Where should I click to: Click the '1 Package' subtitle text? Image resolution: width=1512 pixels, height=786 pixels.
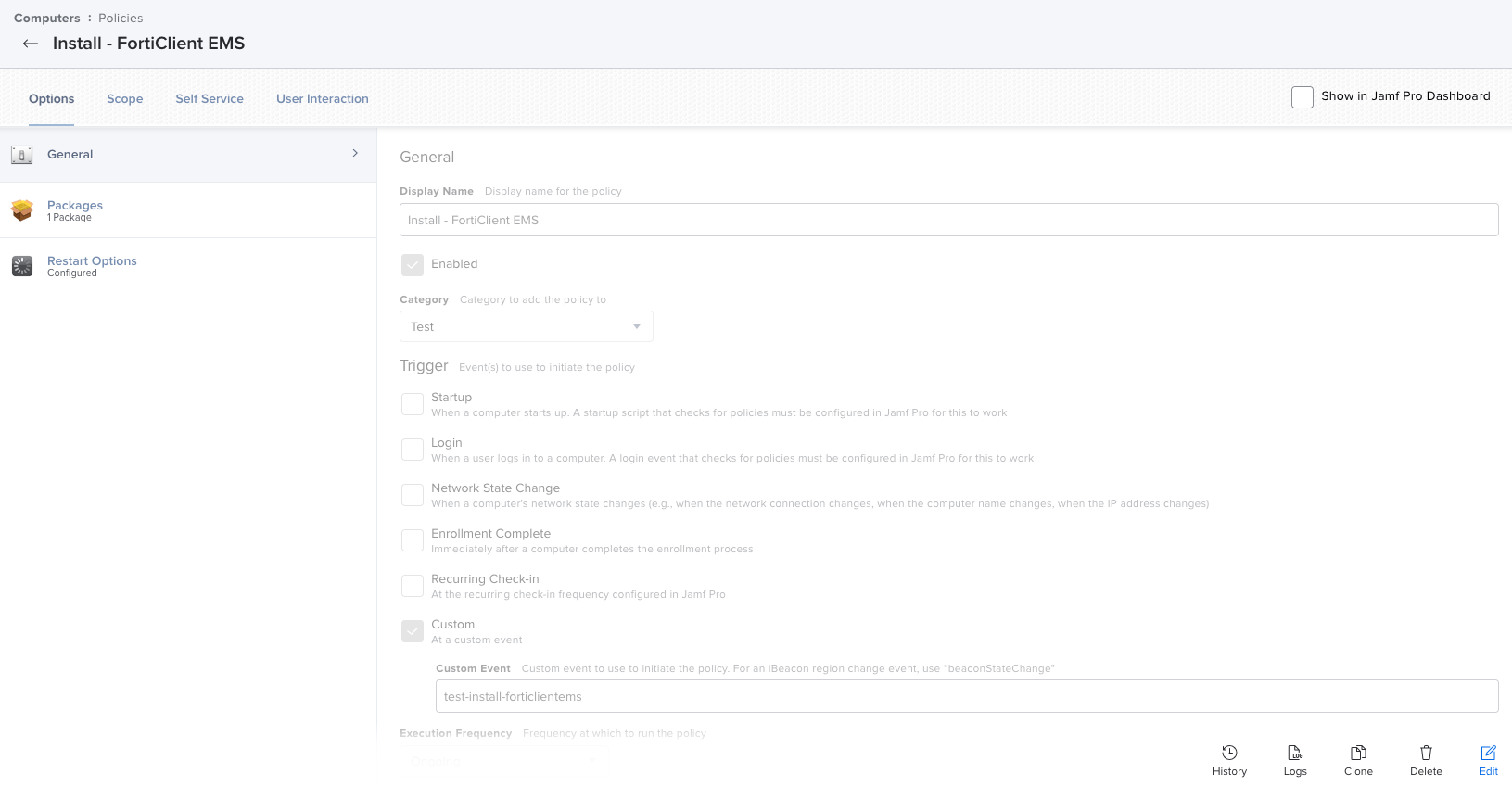tap(70, 218)
